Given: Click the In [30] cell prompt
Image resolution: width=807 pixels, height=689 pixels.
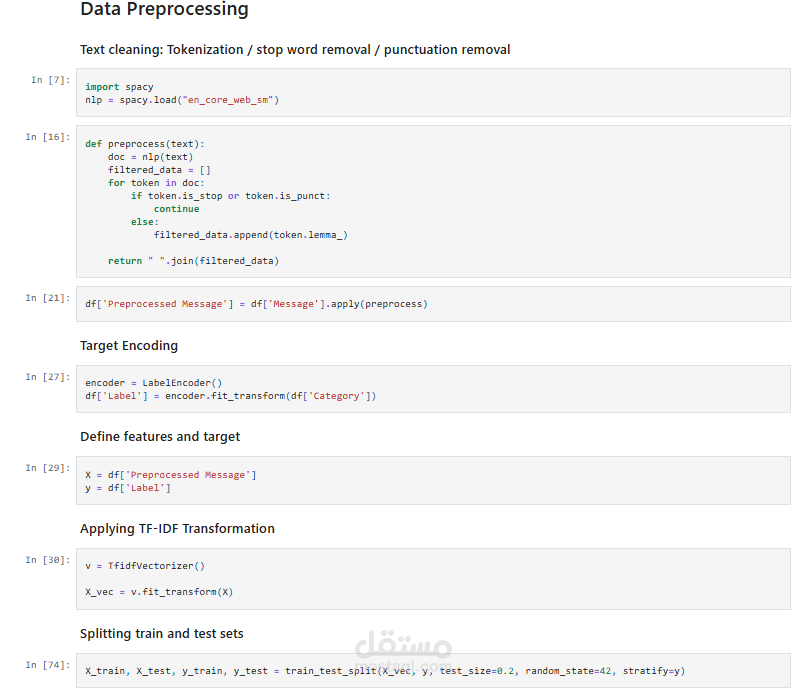Looking at the screenshot, I should pyautogui.click(x=47, y=560).
